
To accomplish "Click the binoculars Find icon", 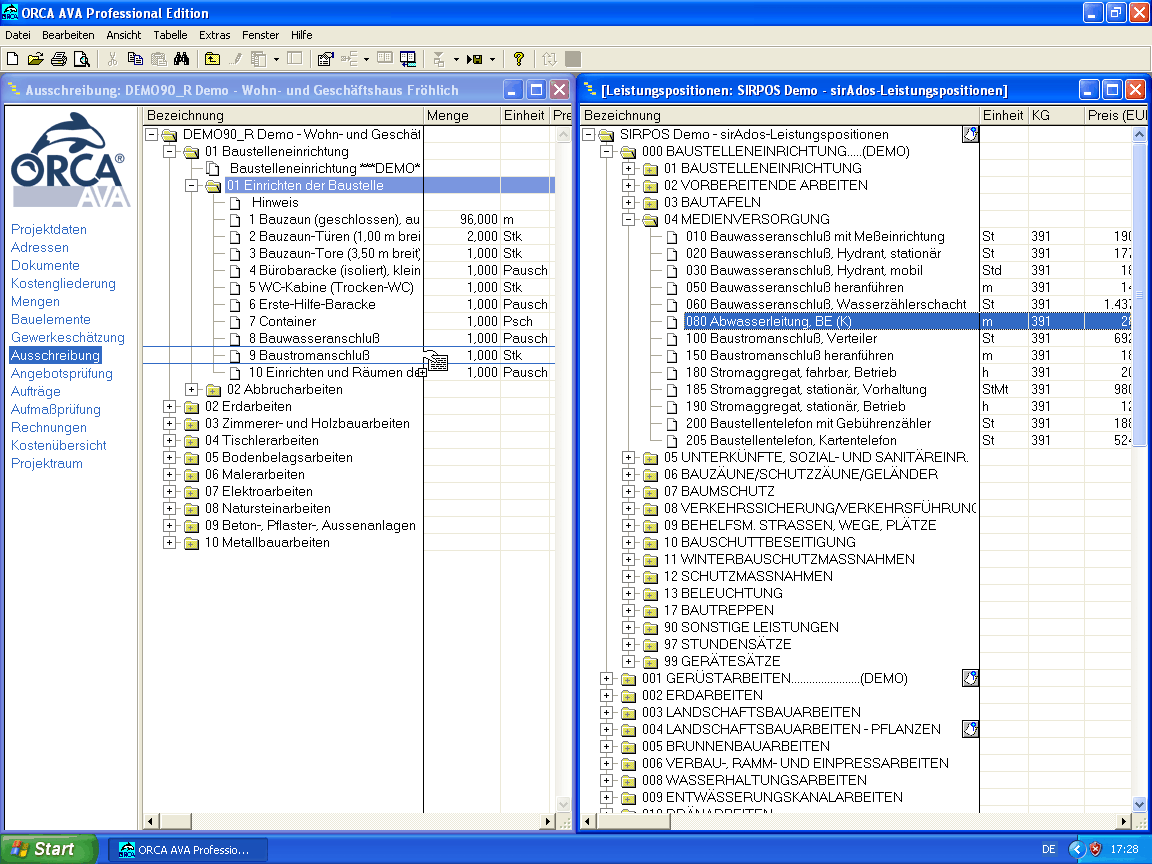I will tap(181, 59).
